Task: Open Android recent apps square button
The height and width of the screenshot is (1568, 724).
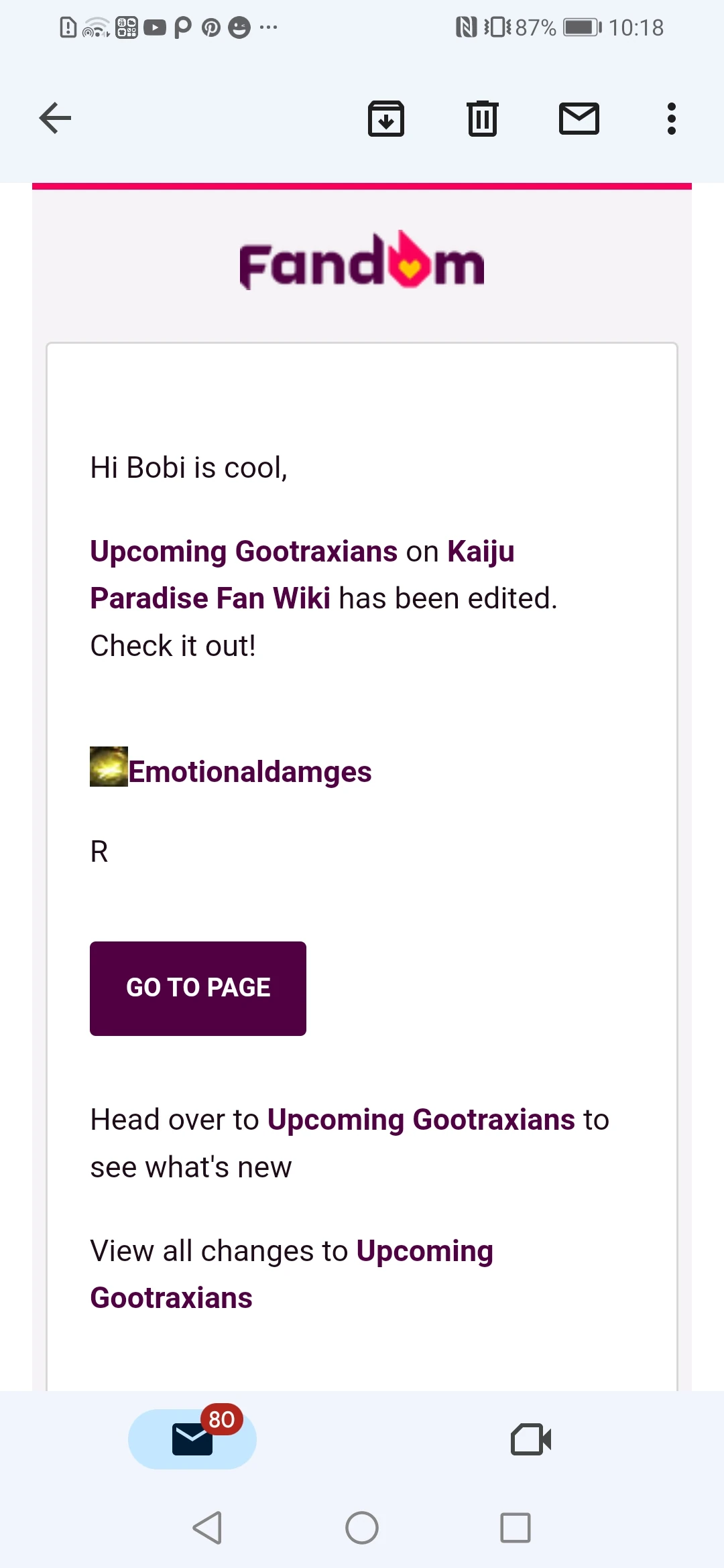Action: 515,1528
